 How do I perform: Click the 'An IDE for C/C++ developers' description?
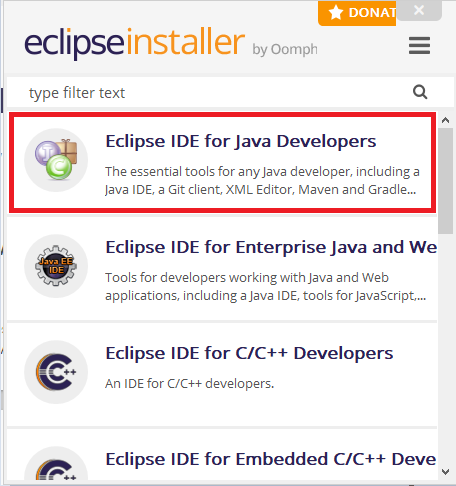[189, 384]
